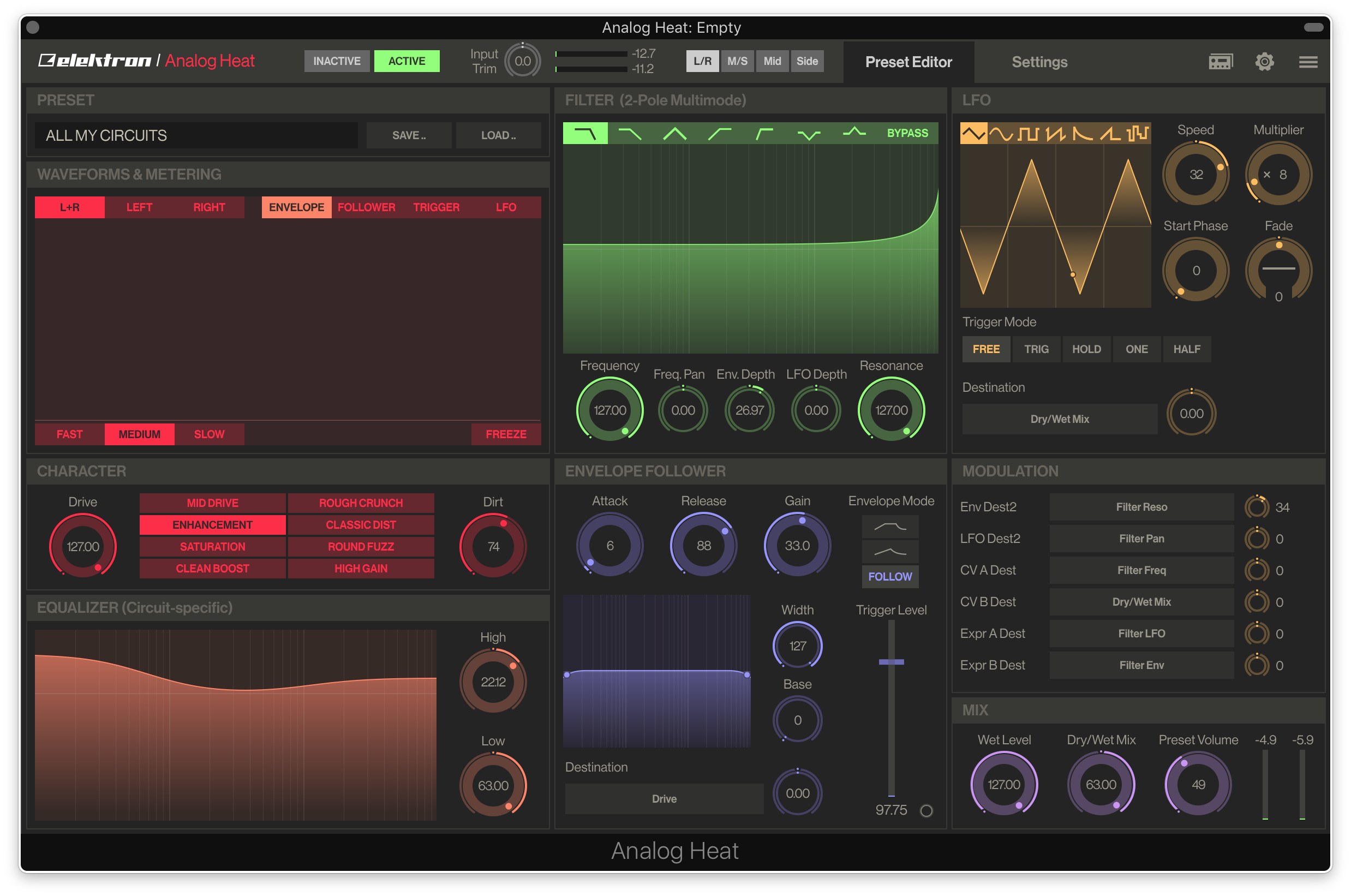The height and width of the screenshot is (896, 1351).
Task: Adjust the Trigger Level slider
Action: click(890, 662)
